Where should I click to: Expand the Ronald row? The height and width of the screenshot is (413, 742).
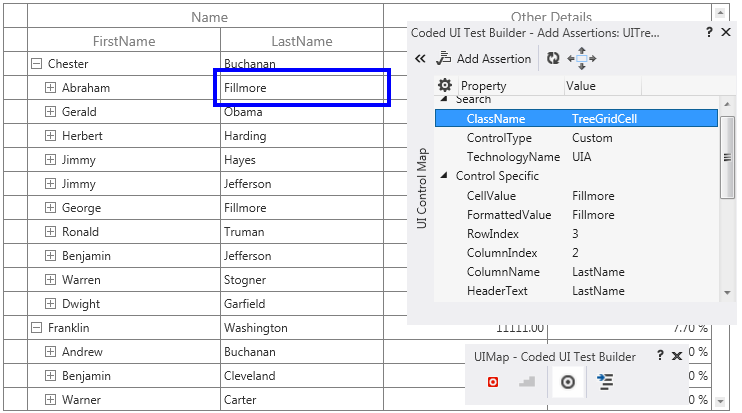coord(50,232)
